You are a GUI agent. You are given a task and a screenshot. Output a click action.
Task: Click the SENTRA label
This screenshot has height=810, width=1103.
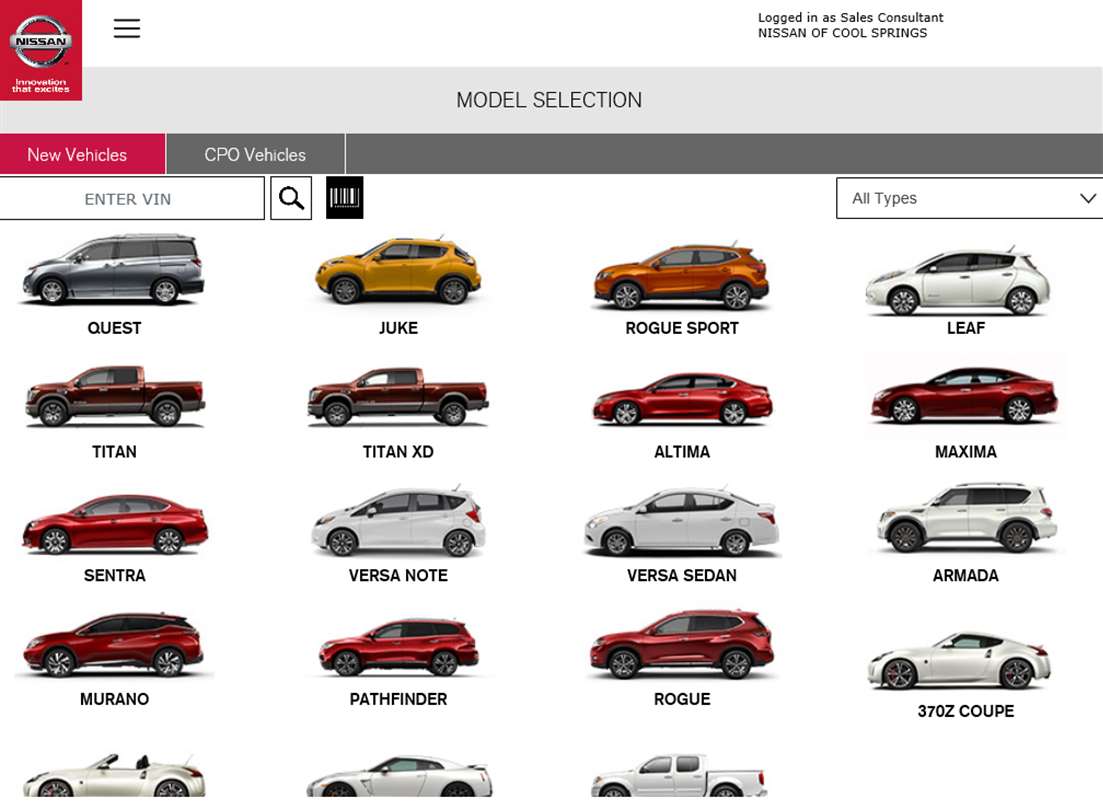(115, 576)
